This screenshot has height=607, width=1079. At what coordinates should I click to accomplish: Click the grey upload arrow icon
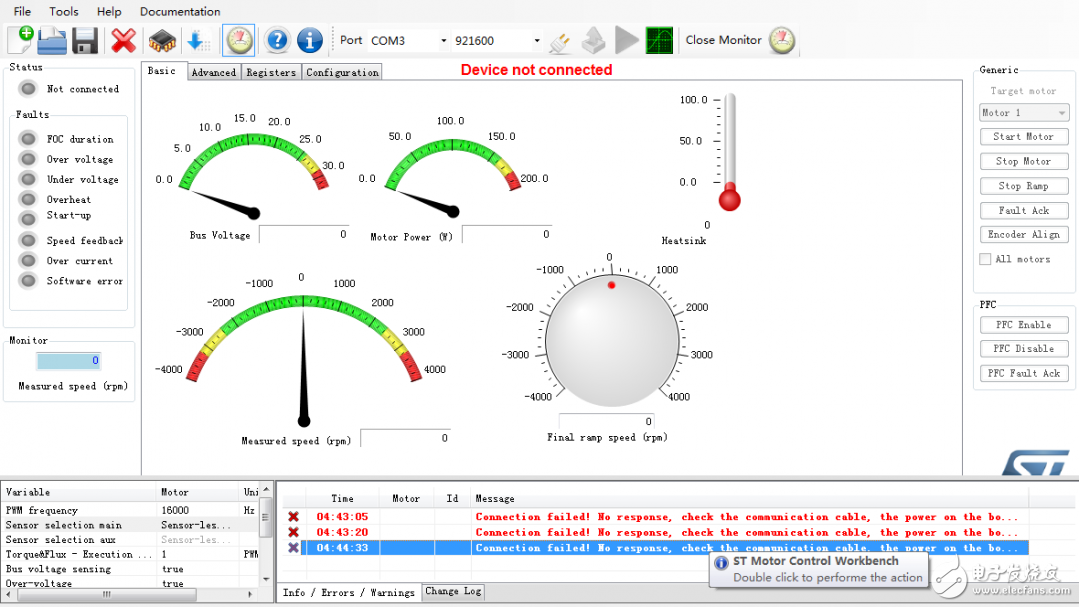click(x=593, y=41)
